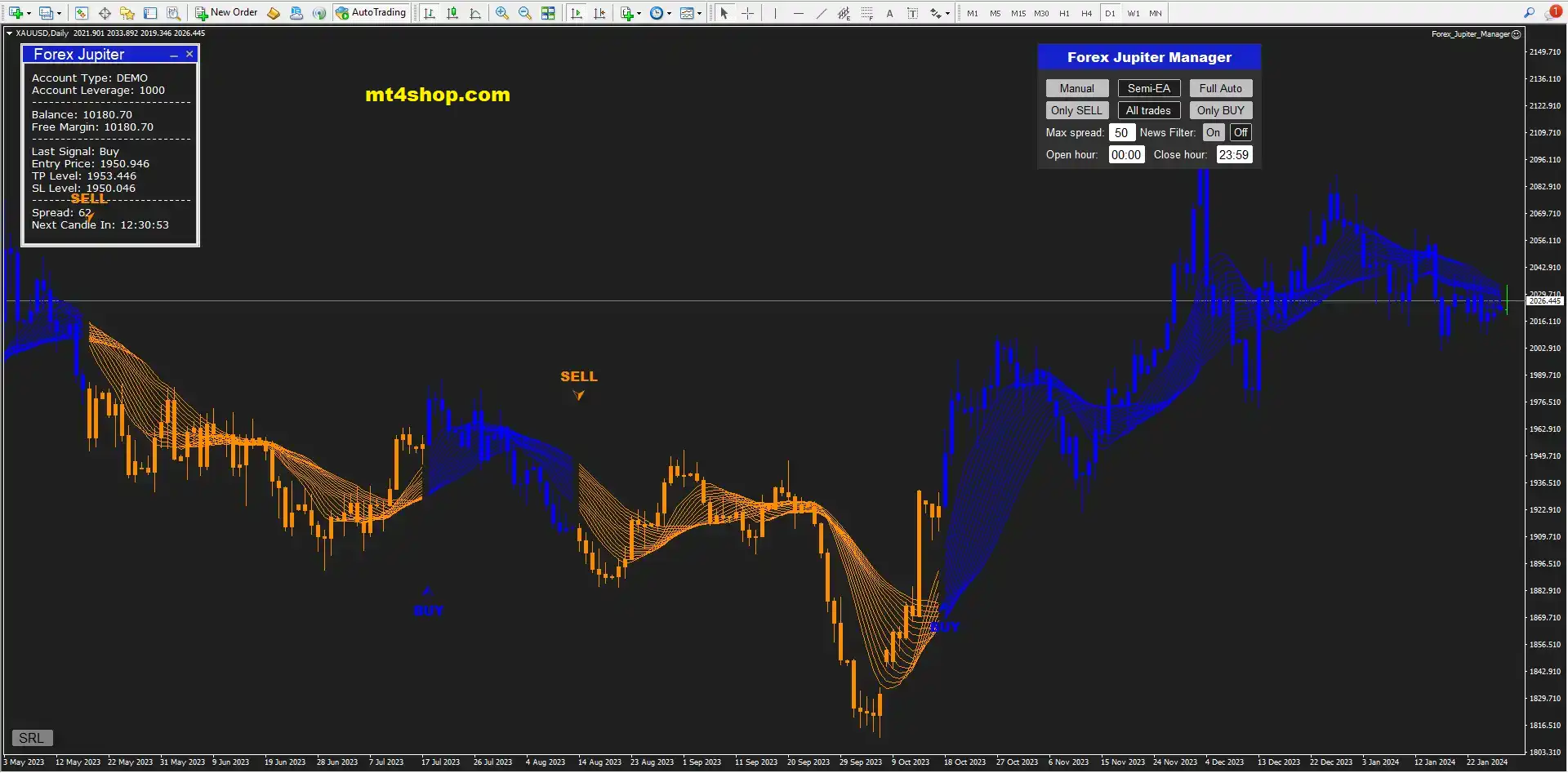Open the search magnifier icon
The height and width of the screenshot is (773, 1568).
(1529, 12)
